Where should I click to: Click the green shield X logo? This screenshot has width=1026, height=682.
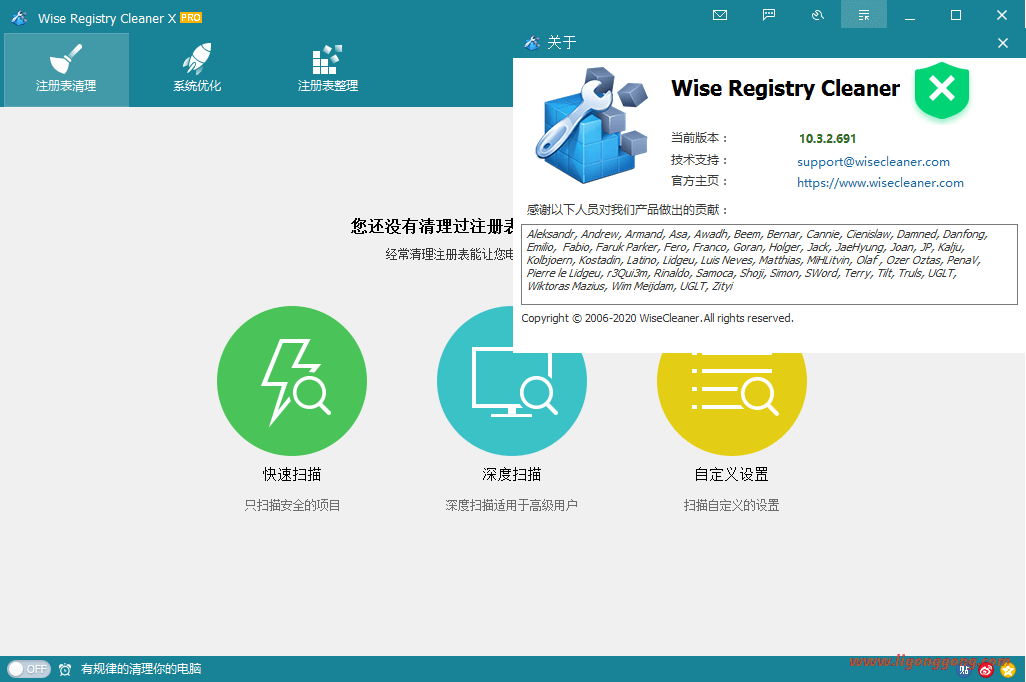[942, 91]
